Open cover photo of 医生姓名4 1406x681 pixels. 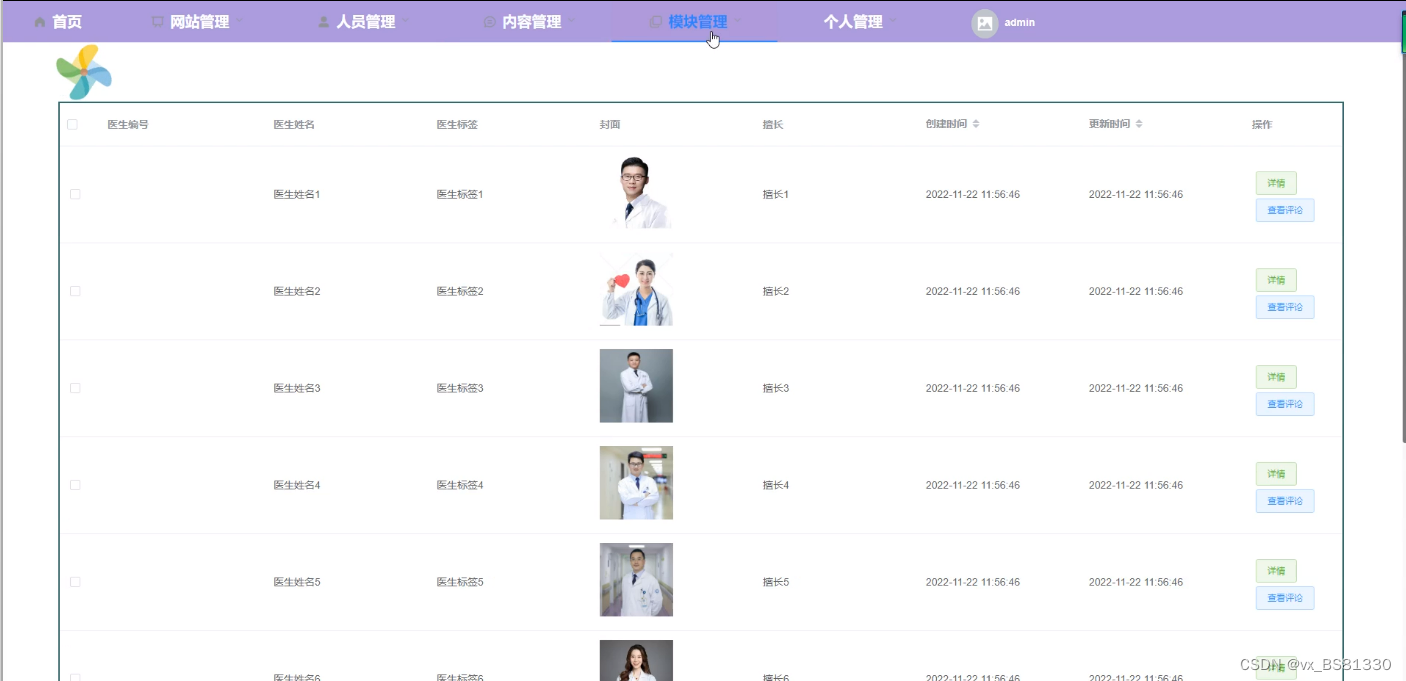pyautogui.click(x=636, y=483)
